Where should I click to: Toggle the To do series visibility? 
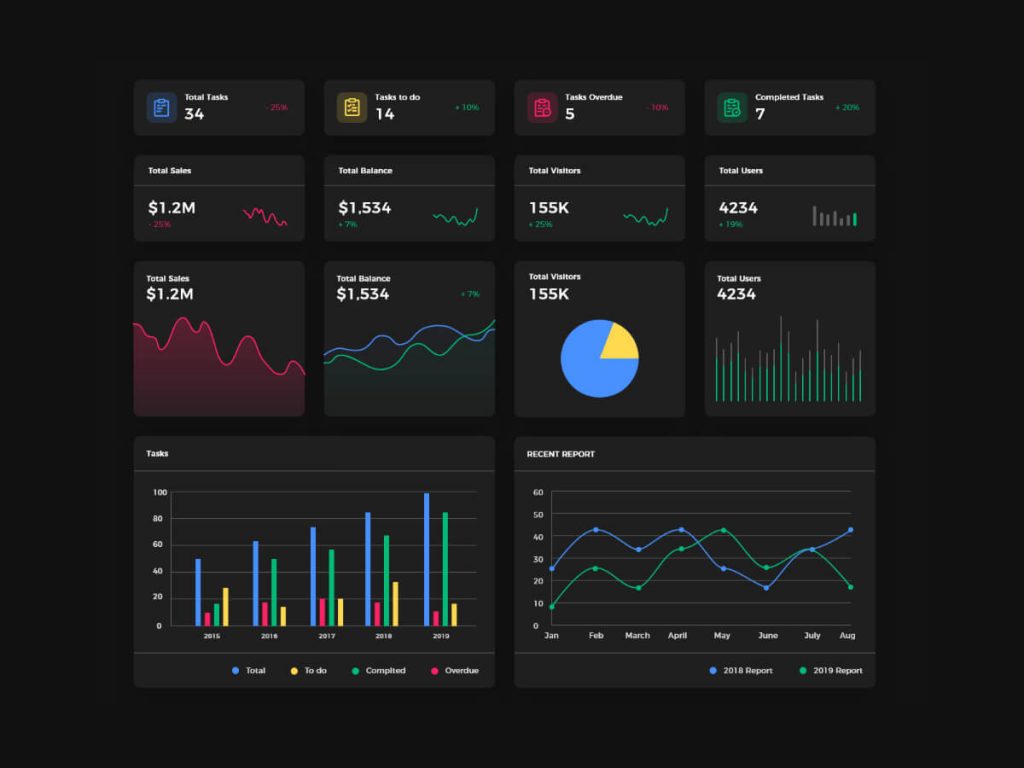310,671
